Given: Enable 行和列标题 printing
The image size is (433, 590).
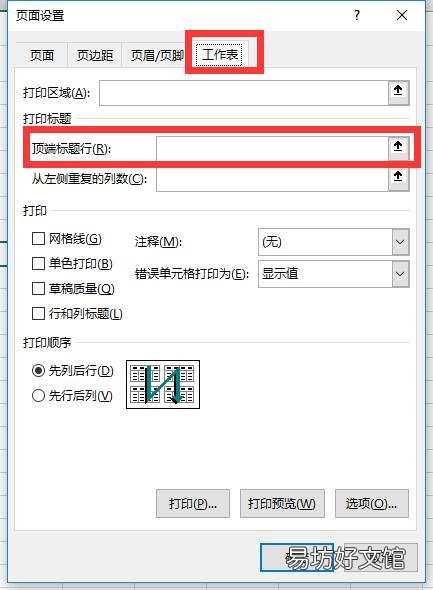Looking at the screenshot, I should click(x=38, y=313).
